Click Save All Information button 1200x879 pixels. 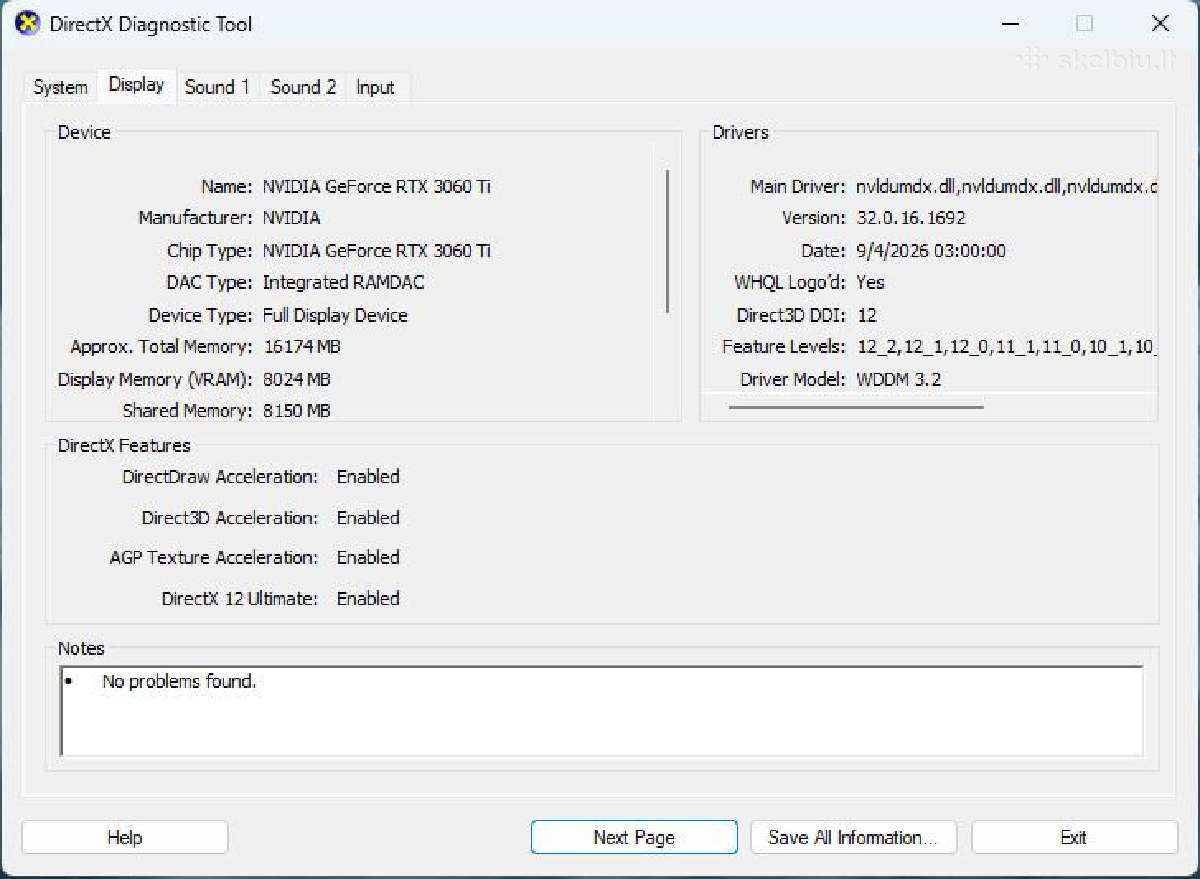[x=853, y=838]
